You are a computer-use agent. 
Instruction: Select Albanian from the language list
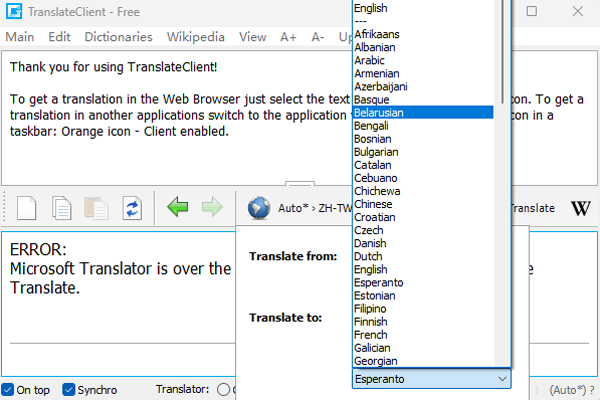coord(423,47)
